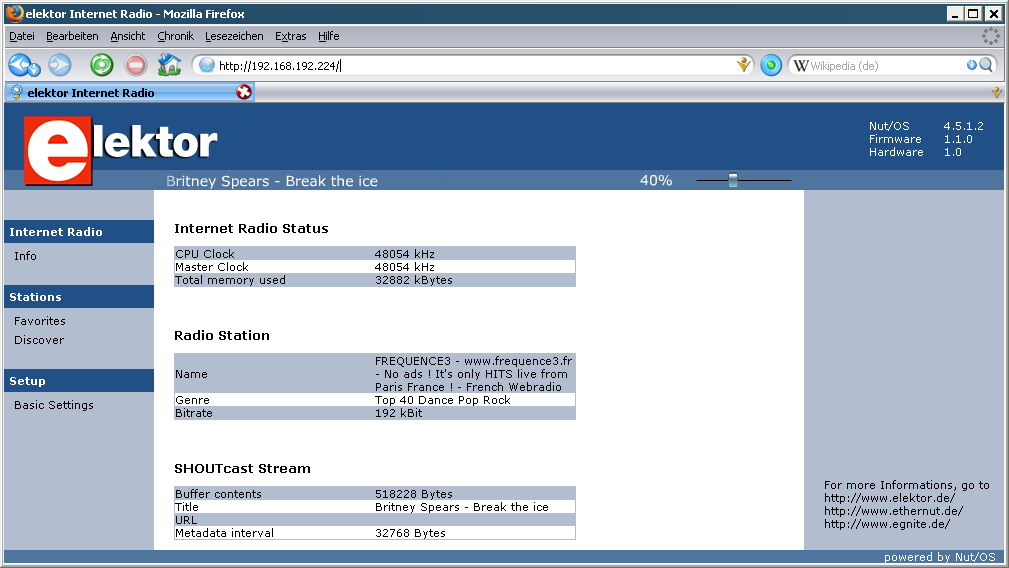Click the green Go button beside address bar
The height and width of the screenshot is (568, 1009).
(770, 65)
